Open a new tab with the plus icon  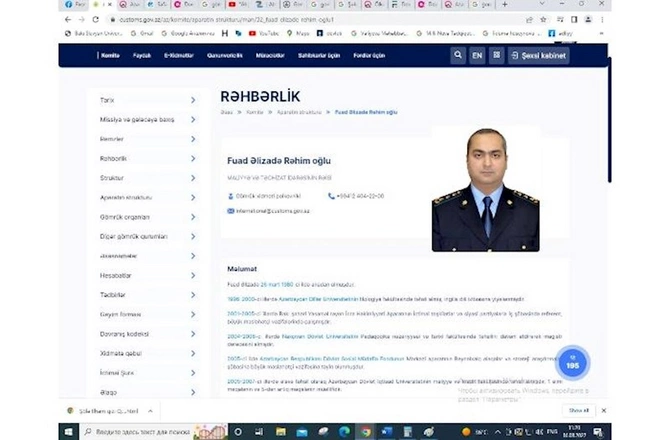click(x=505, y=4)
